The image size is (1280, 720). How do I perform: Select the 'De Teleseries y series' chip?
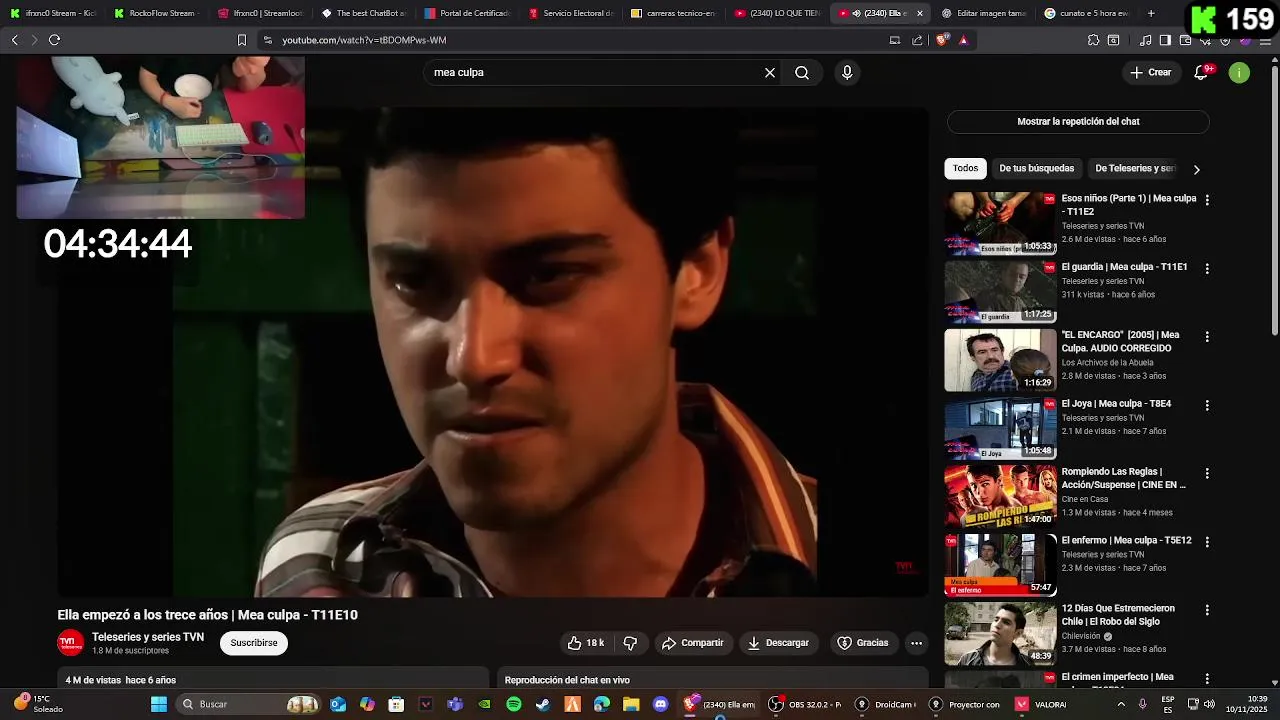1134,168
